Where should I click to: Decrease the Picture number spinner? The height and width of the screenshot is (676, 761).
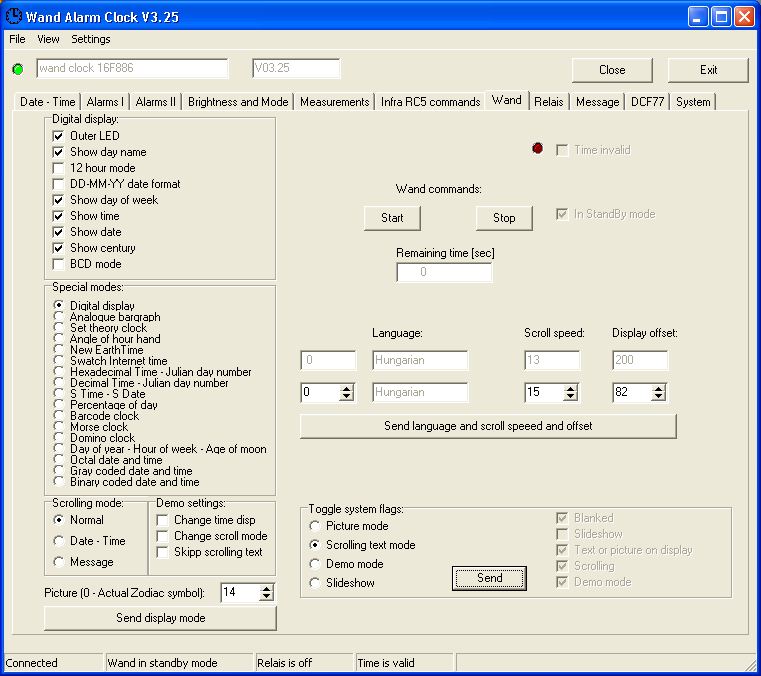[x=266, y=596]
